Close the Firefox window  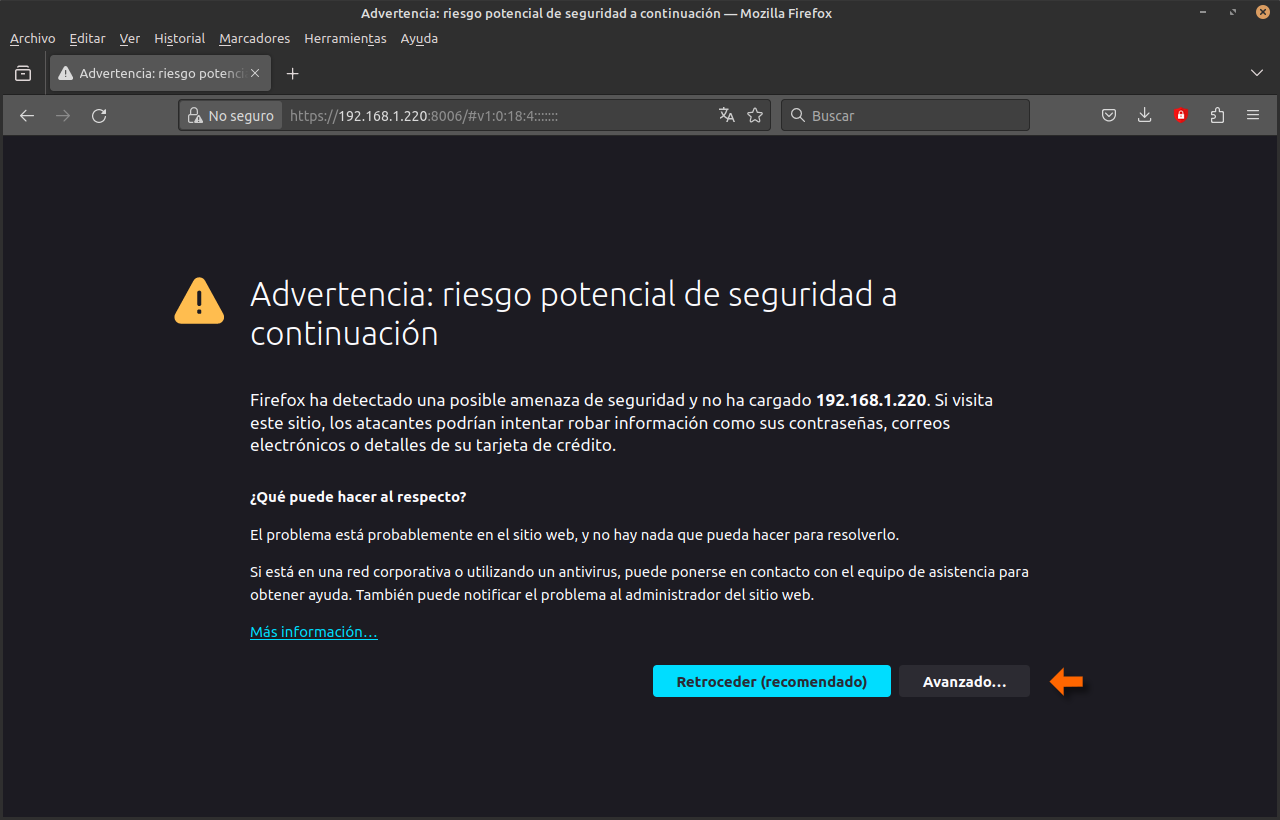click(1263, 13)
